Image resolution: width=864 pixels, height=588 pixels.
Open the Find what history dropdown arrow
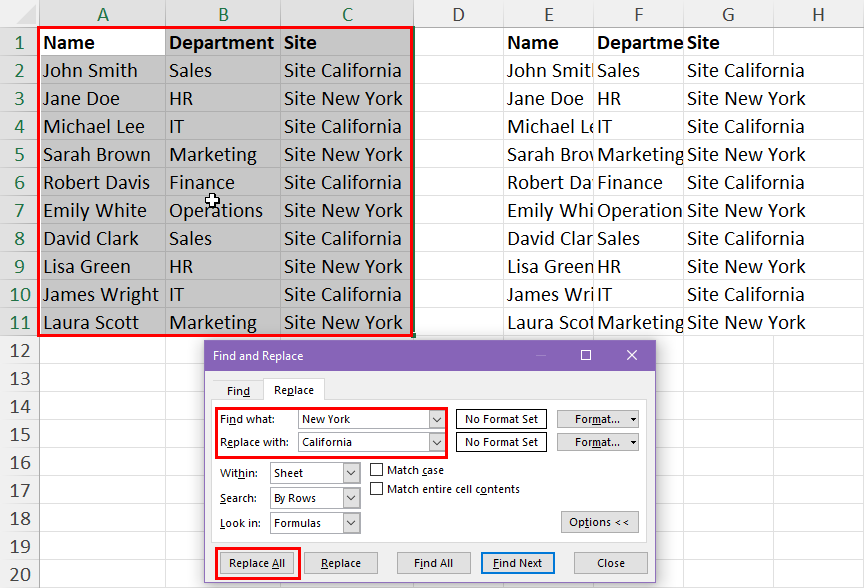436,419
